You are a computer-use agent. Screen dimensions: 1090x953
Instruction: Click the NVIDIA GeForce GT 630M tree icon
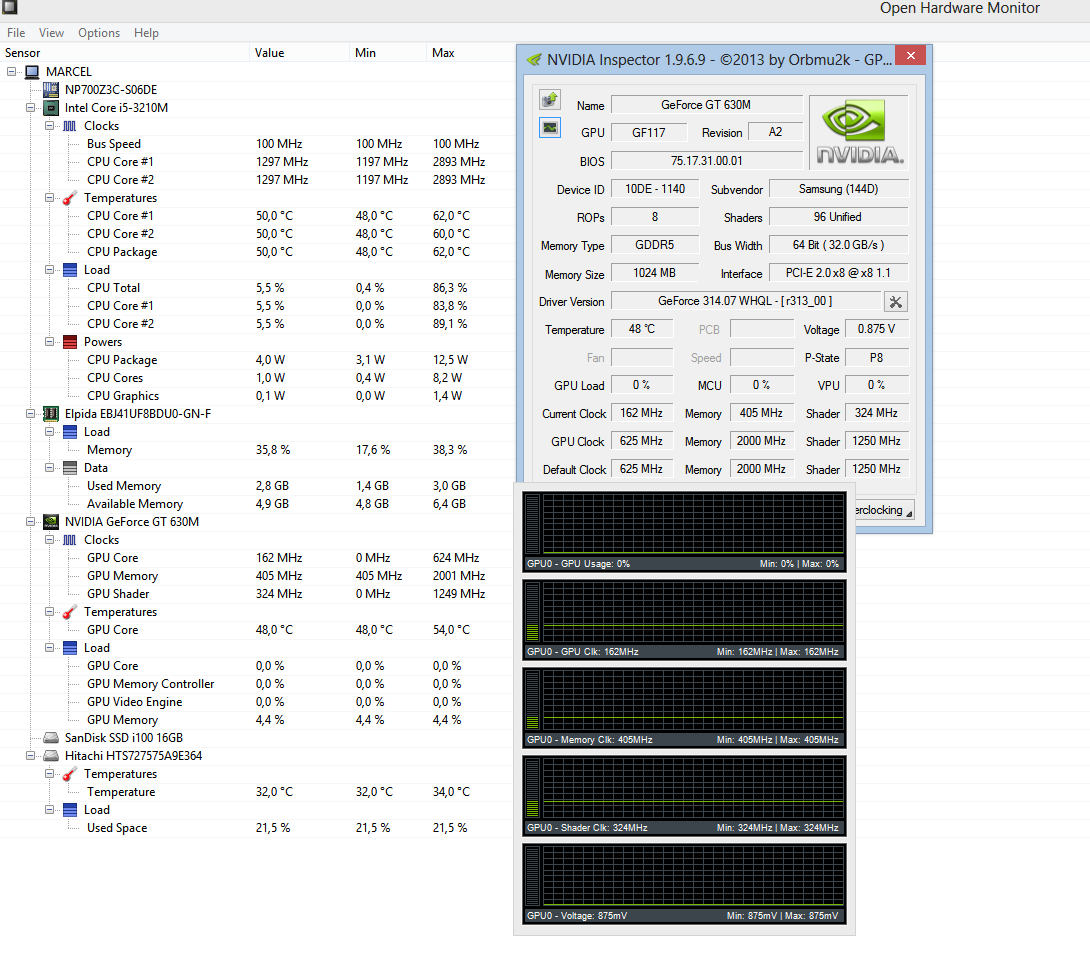(x=51, y=522)
